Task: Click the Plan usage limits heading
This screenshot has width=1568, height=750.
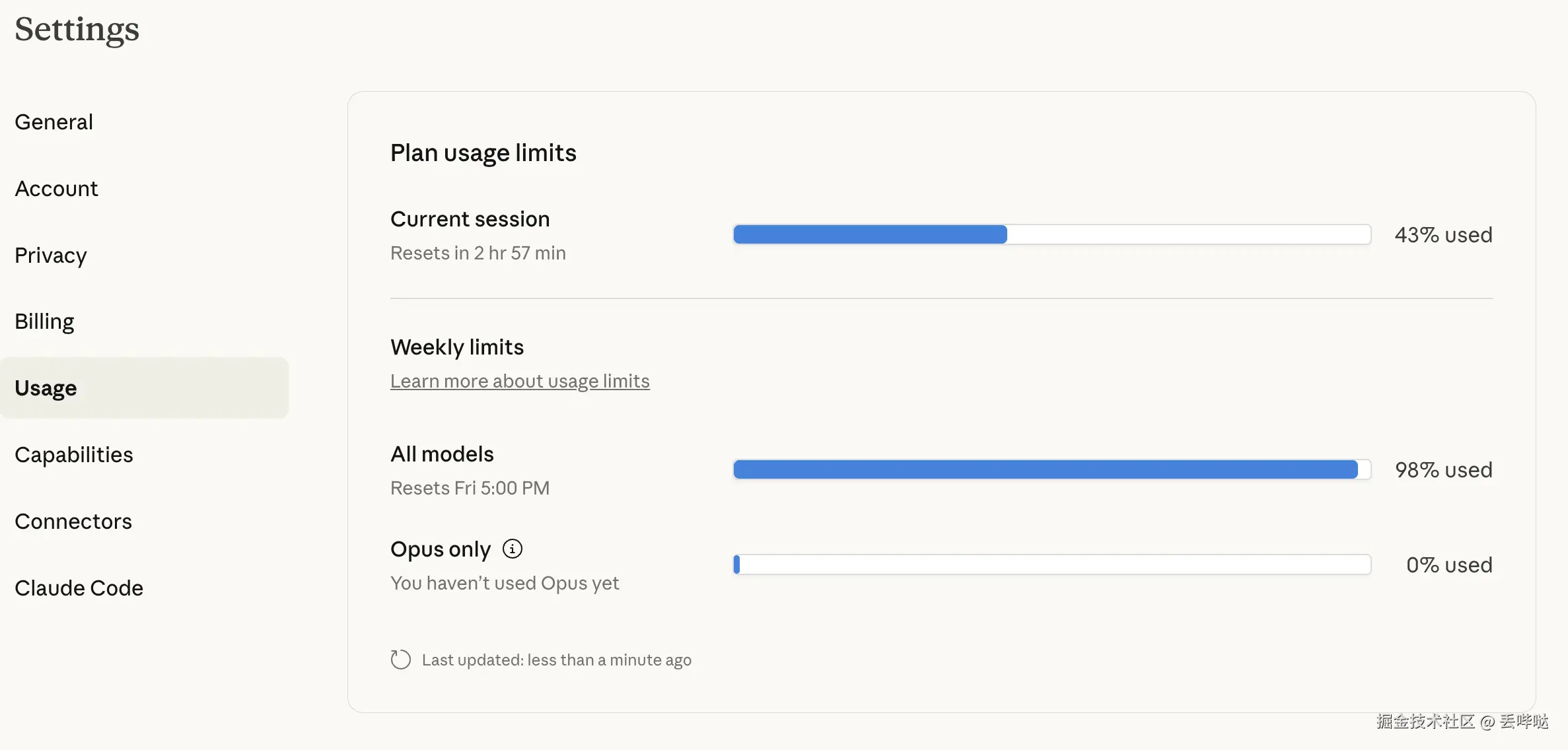Action: click(x=483, y=153)
